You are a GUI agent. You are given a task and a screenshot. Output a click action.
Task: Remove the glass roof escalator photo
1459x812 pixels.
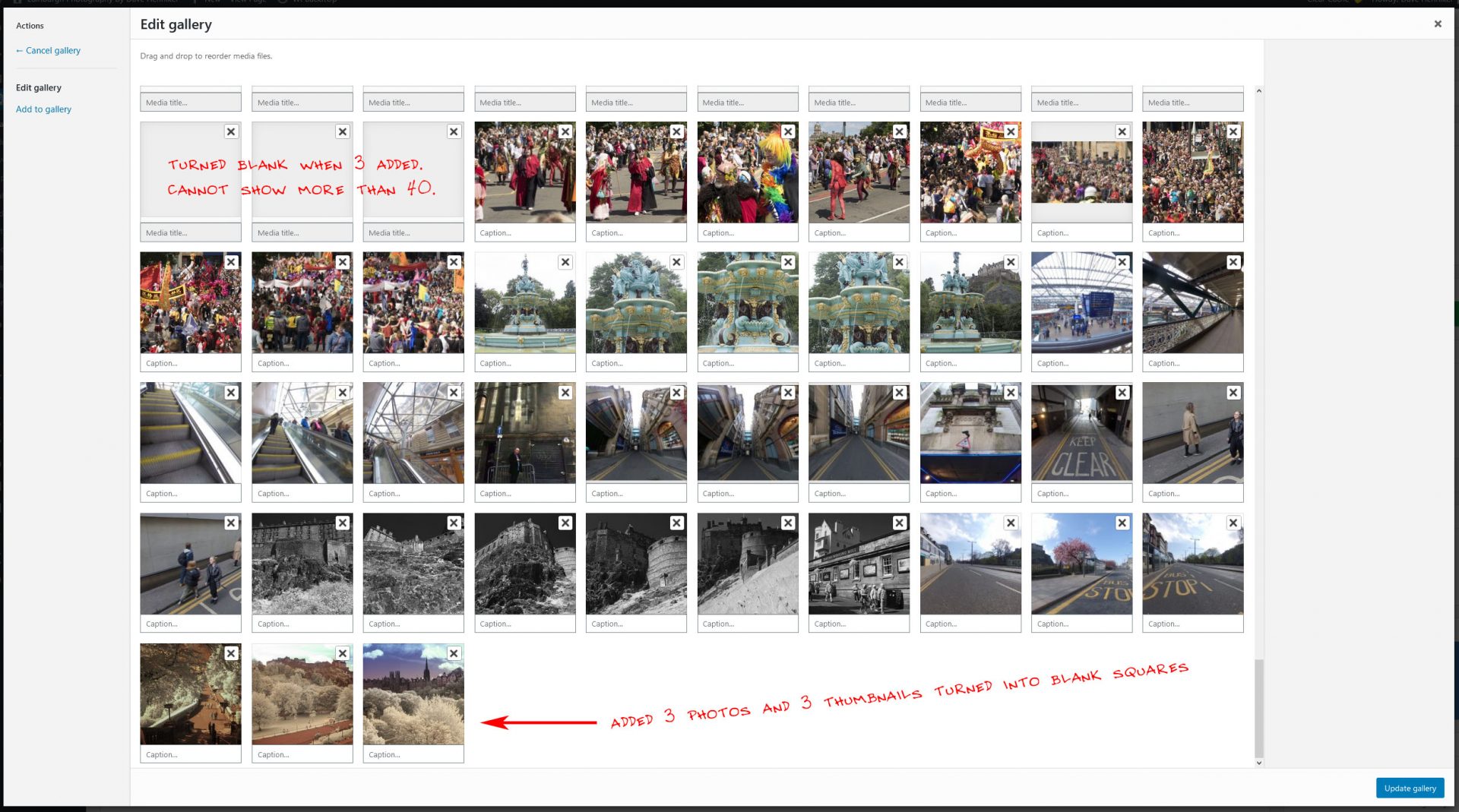[x=454, y=393]
